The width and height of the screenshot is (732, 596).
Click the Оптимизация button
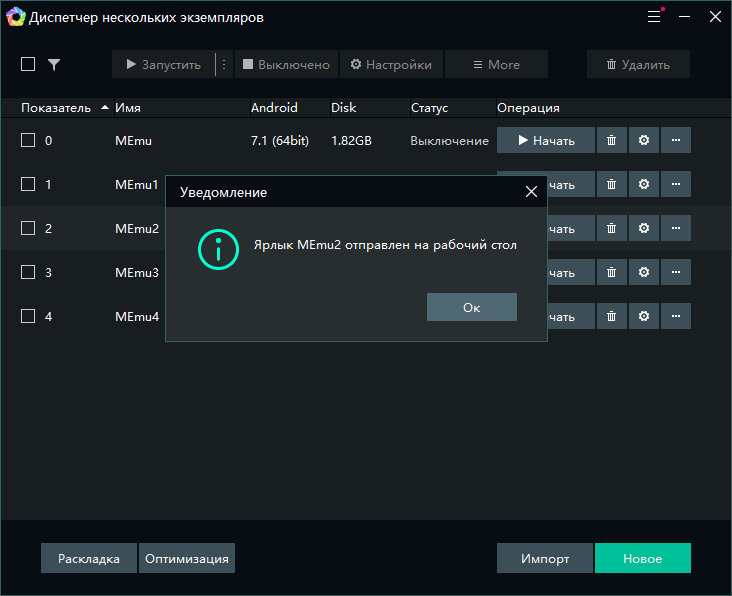187,558
